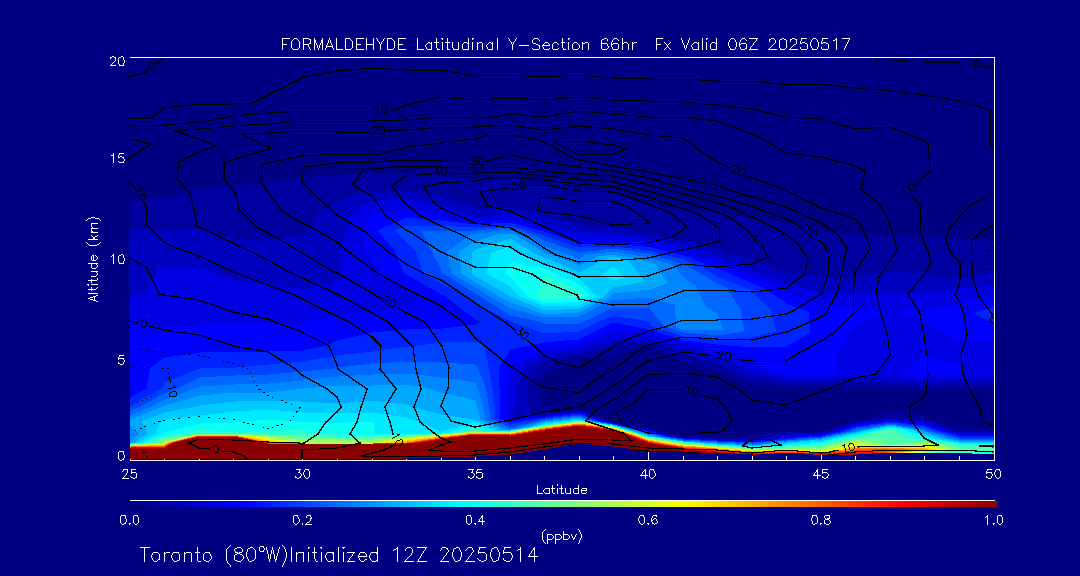This screenshot has width=1080, height=576.
Task: Click the "Latitude" x-axis label
Action: [x=562, y=490]
